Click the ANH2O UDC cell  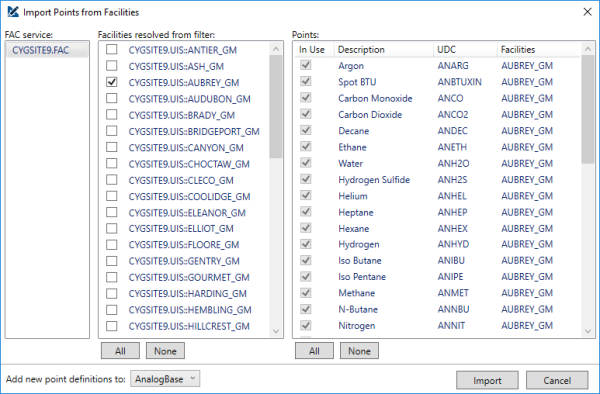[453, 163]
